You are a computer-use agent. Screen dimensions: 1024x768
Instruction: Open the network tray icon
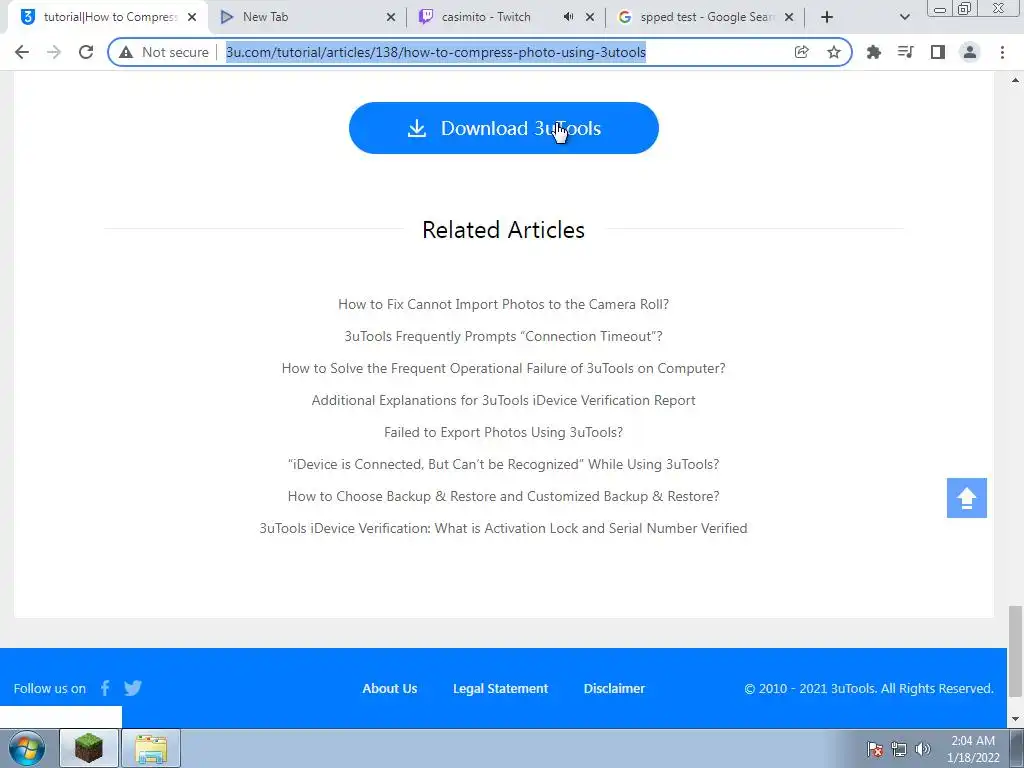[899, 749]
